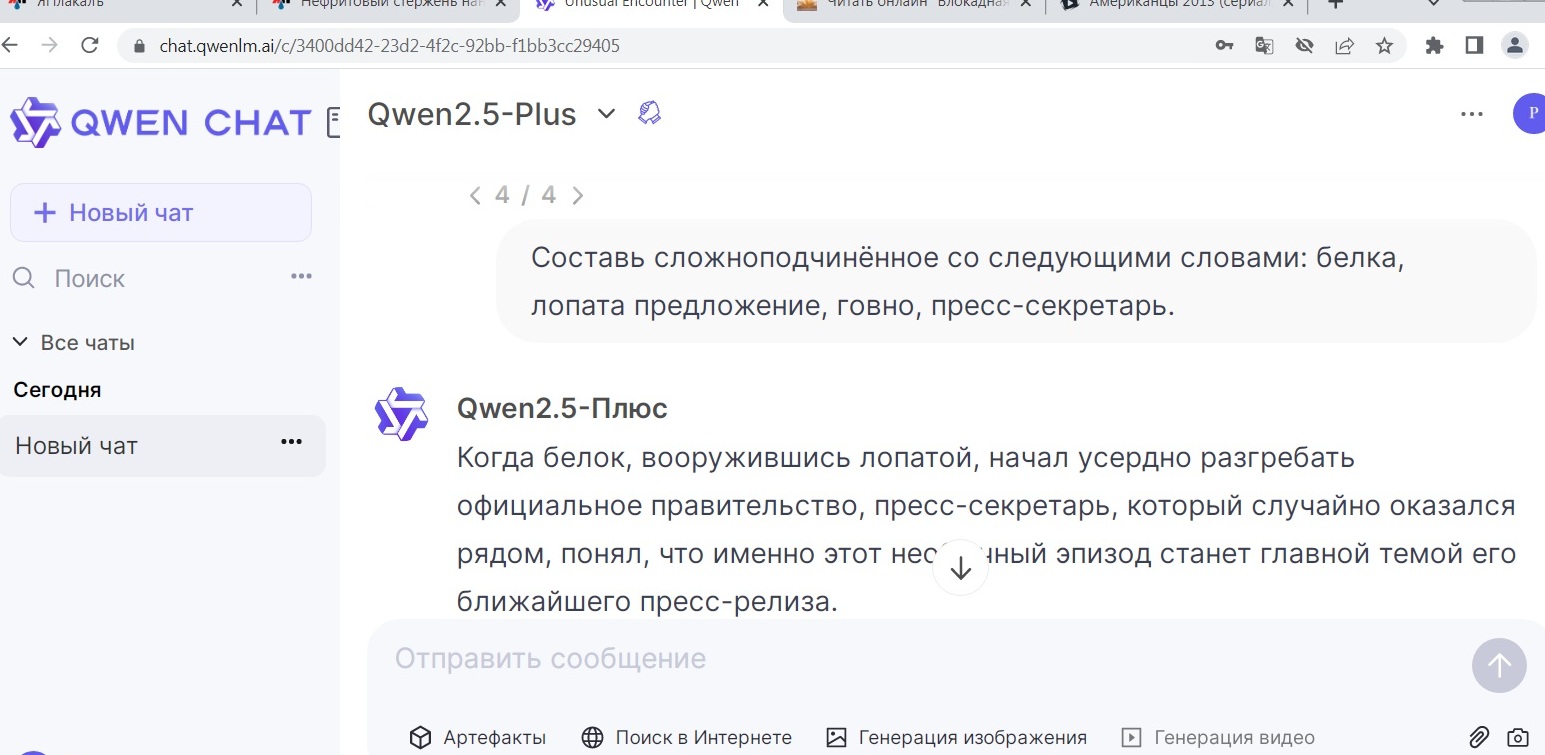Open the chat options three-dot menu
The width and height of the screenshot is (1545, 755).
pos(1471,114)
